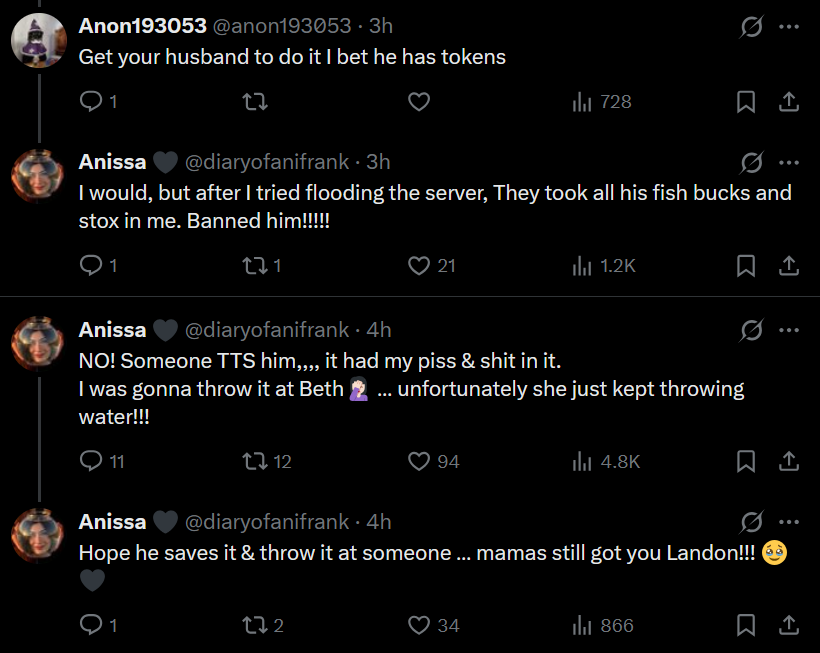Open more options on Anon193053's tweet

point(789,27)
